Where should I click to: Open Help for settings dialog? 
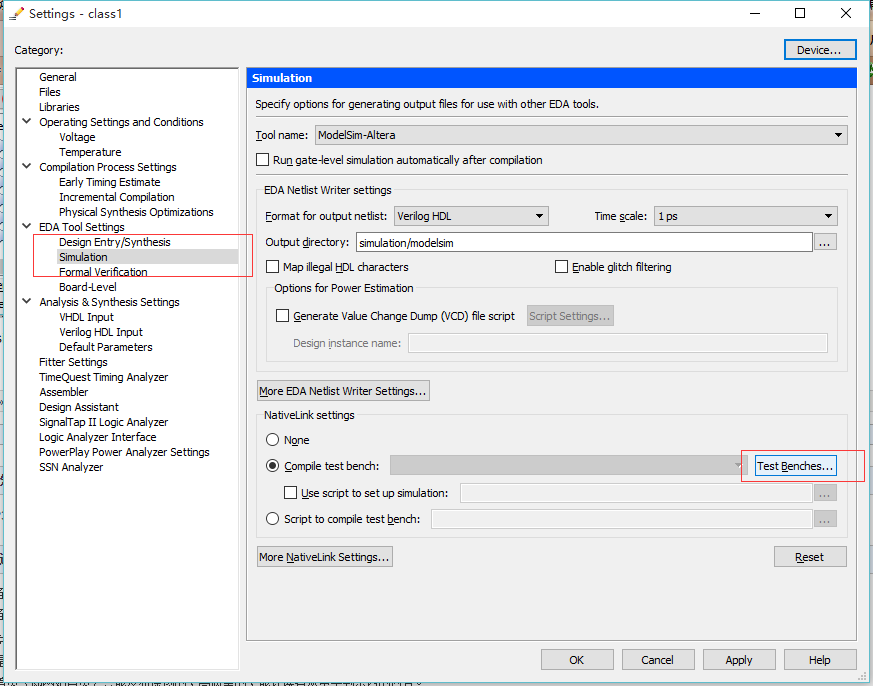pos(820,660)
